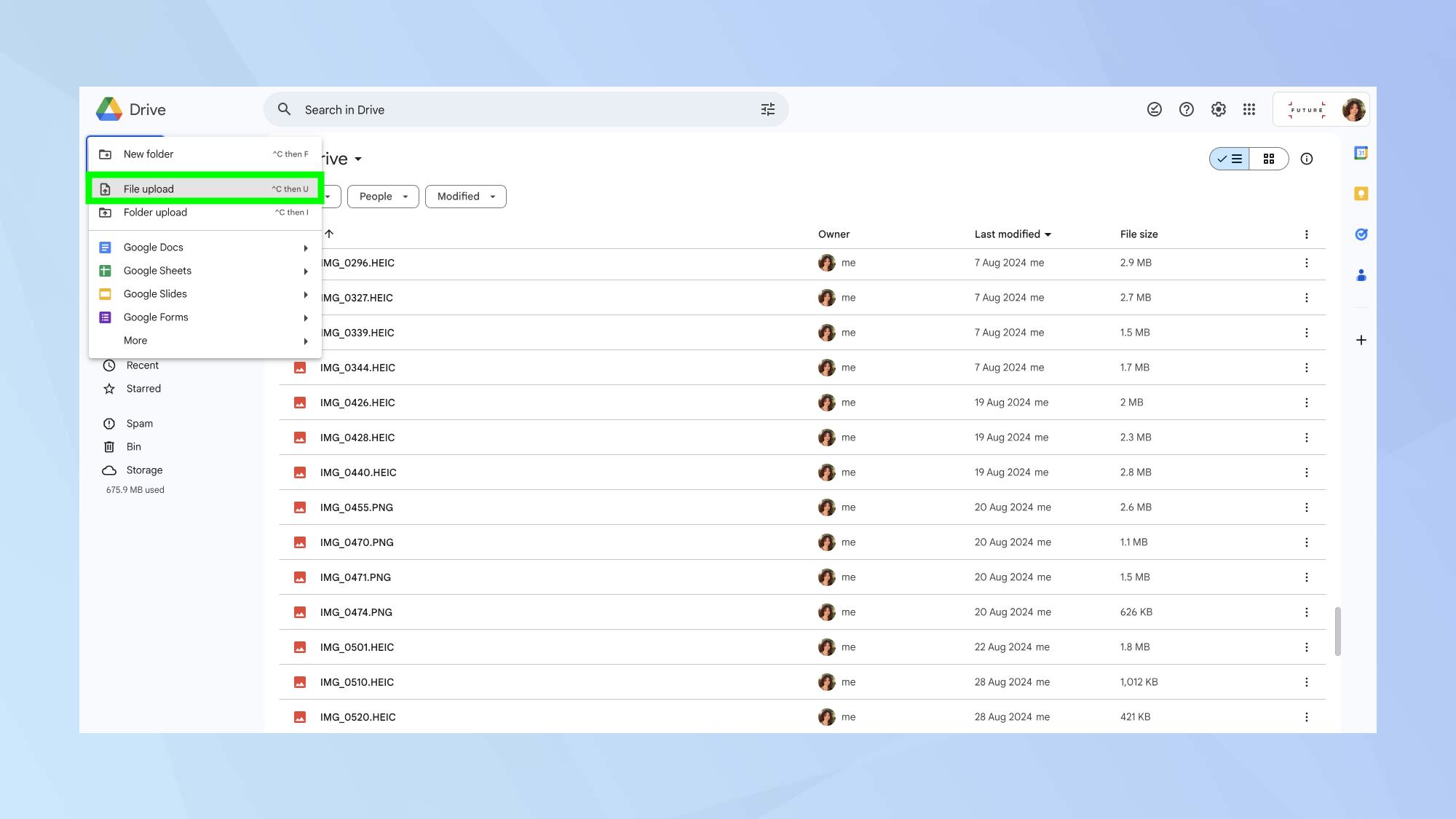Viewport: 1456px width, 819px height.
Task: Open the search filter options icon
Action: point(767,109)
